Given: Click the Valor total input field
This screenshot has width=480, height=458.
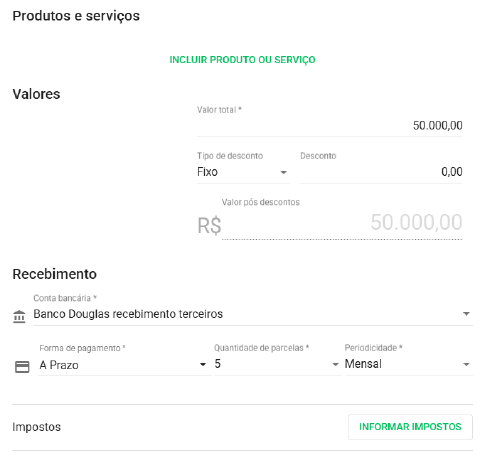Looking at the screenshot, I should tap(330, 126).
